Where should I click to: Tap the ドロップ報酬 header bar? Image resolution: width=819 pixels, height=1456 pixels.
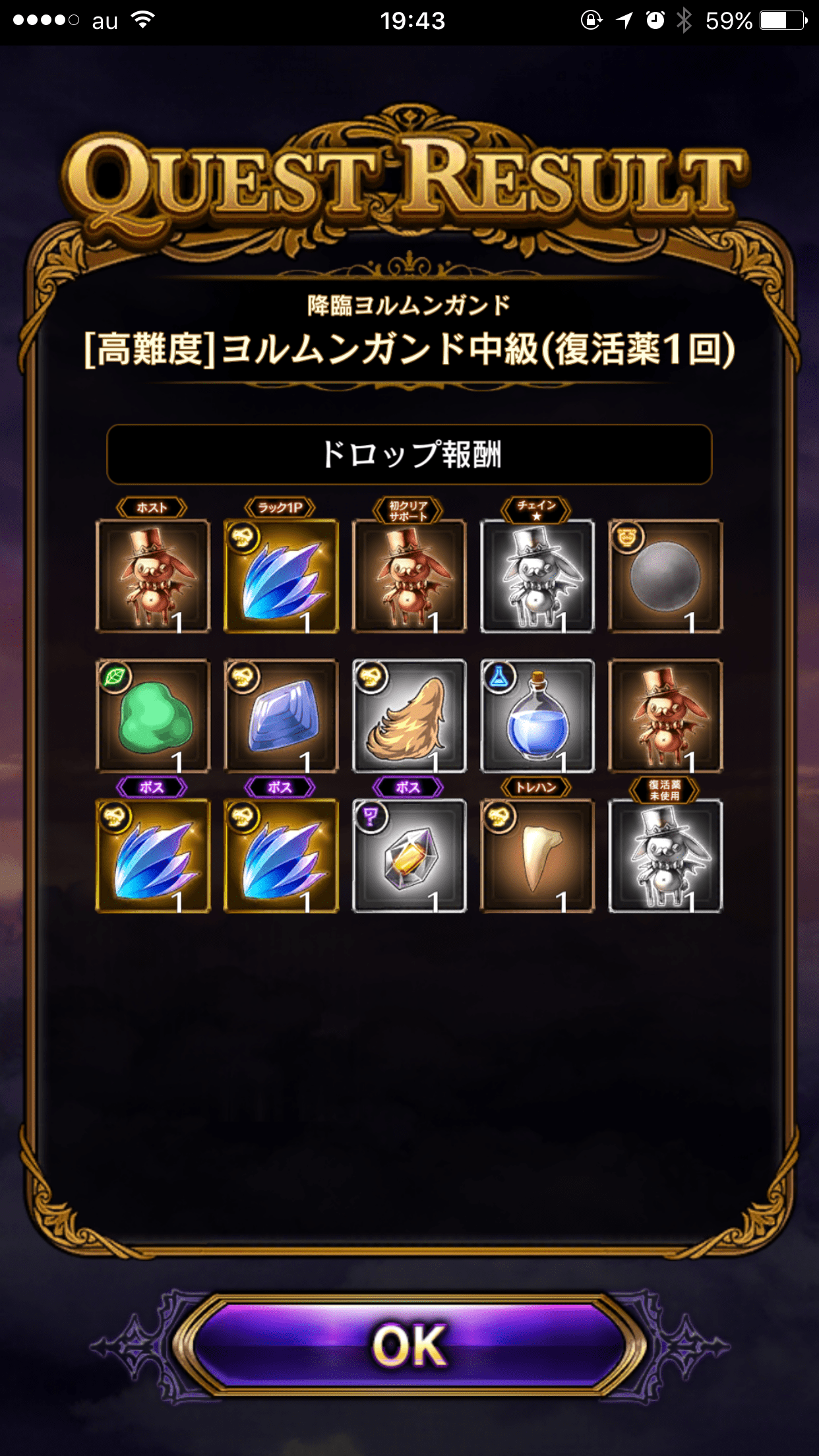point(409,454)
